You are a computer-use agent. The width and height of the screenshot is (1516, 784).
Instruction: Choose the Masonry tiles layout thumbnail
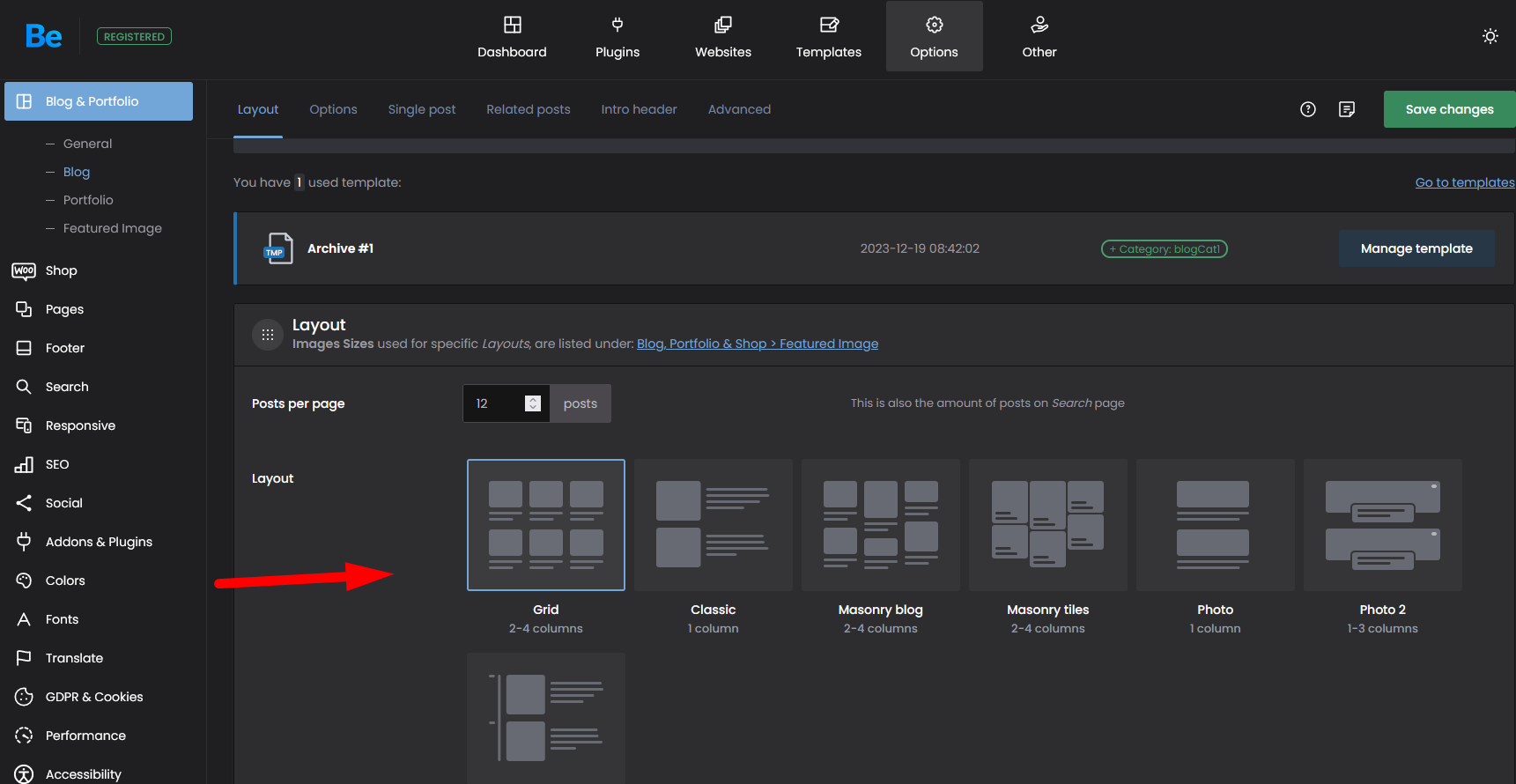[x=1048, y=525]
